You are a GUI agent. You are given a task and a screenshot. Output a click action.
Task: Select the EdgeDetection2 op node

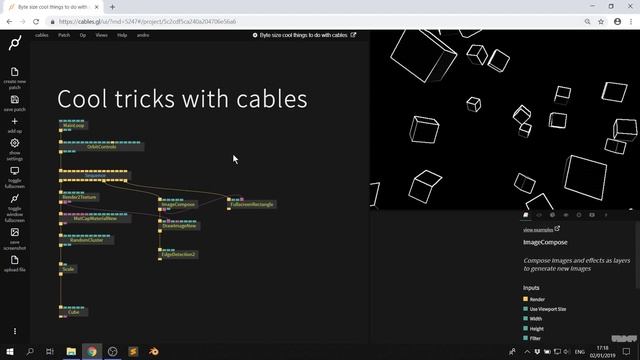click(x=178, y=255)
